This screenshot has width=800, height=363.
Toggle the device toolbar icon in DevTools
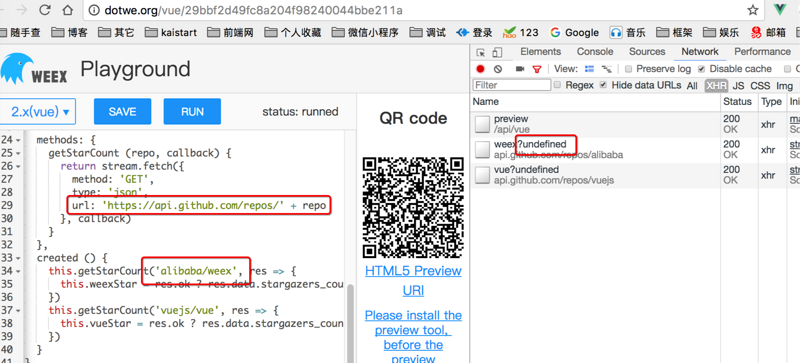(497, 52)
